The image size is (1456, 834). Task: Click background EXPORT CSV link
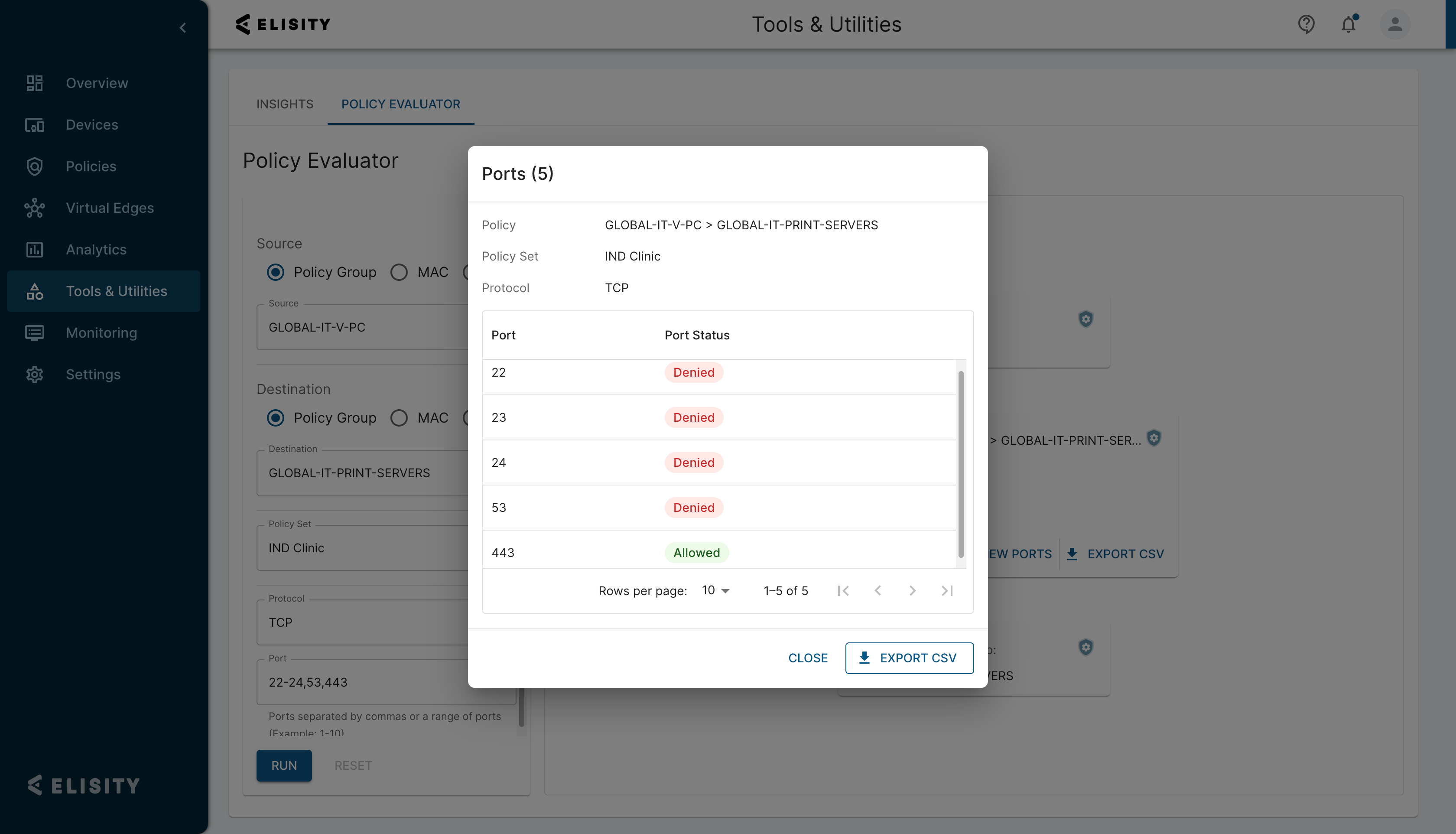click(1125, 554)
